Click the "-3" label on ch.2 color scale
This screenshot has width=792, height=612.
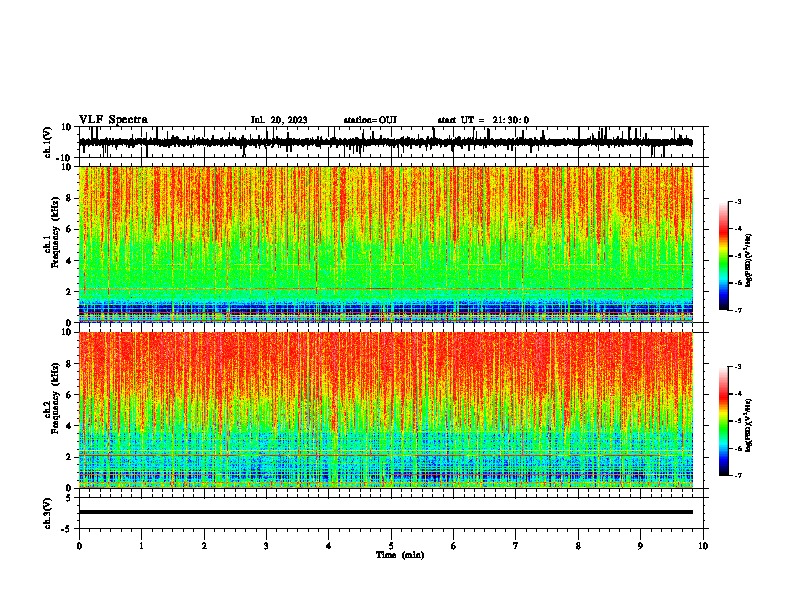[738, 367]
